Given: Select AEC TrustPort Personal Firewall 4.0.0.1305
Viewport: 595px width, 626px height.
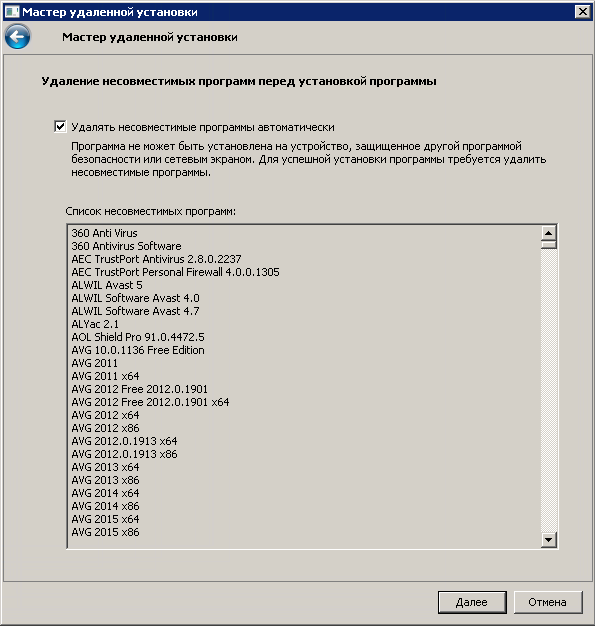Looking at the screenshot, I should click(175, 272).
